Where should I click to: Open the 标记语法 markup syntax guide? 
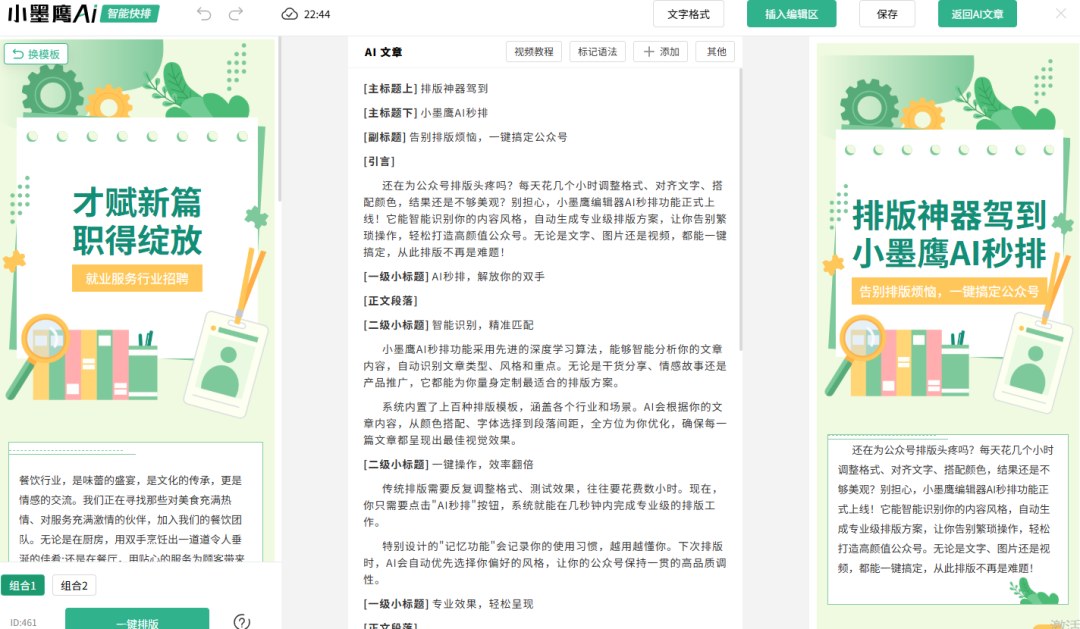[597, 52]
